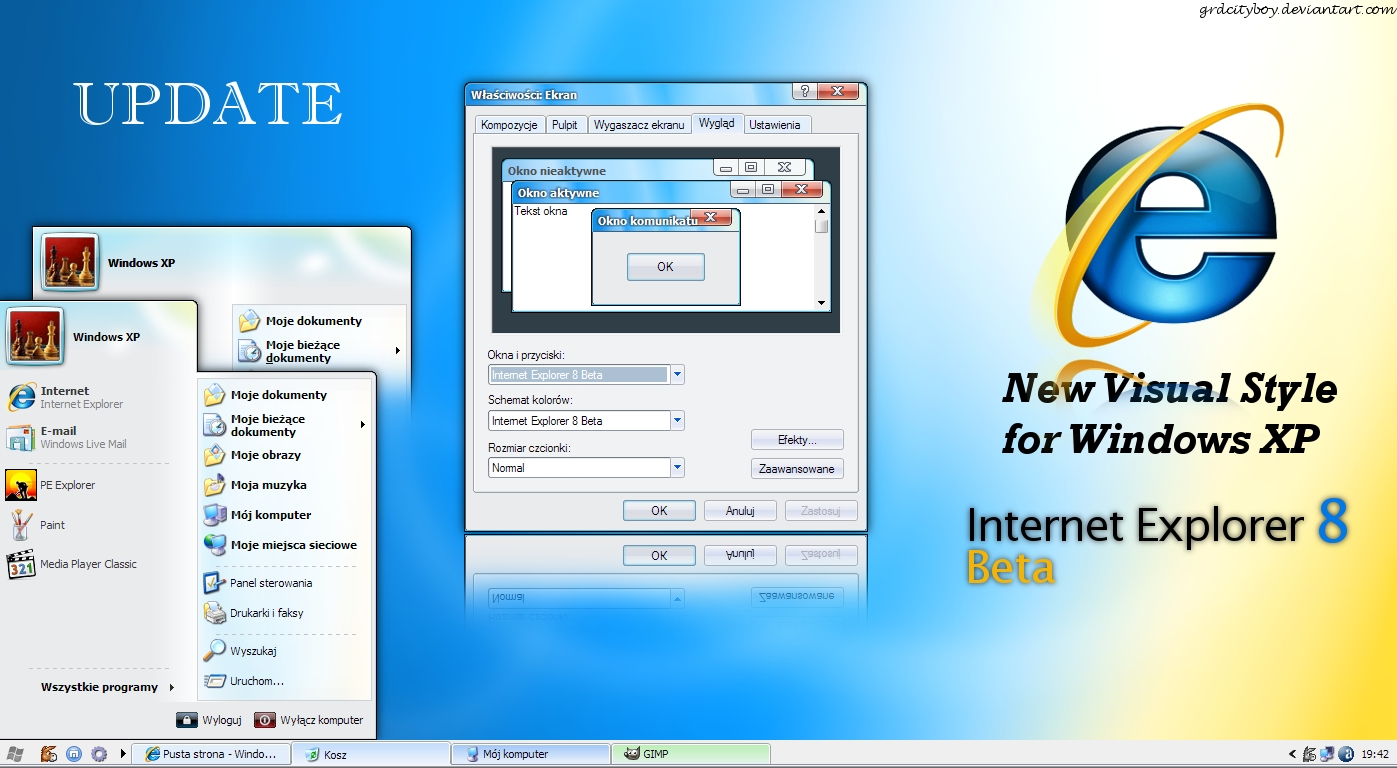Switch to Mój komputer taskbar button

(x=530, y=754)
